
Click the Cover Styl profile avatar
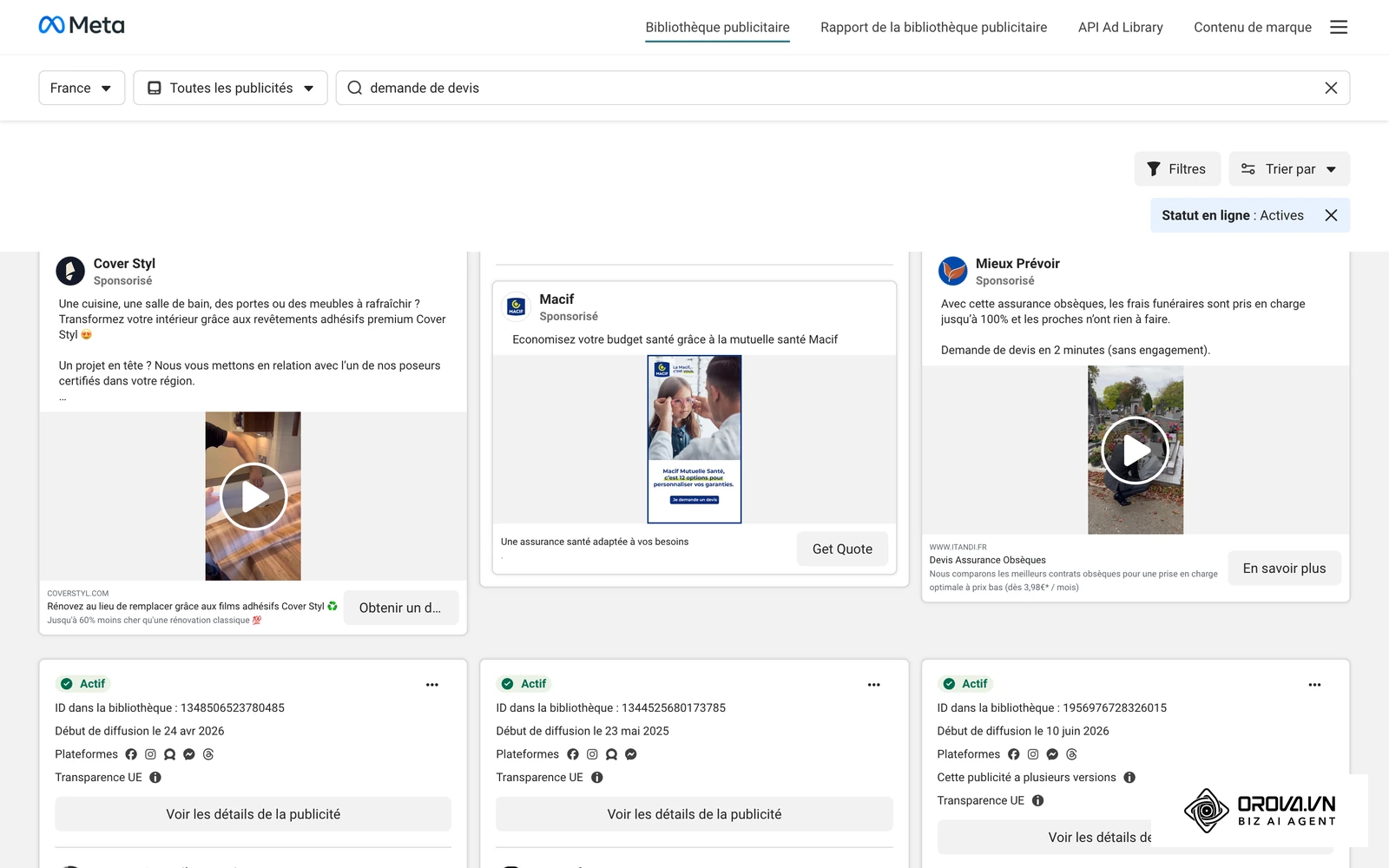pos(70,271)
